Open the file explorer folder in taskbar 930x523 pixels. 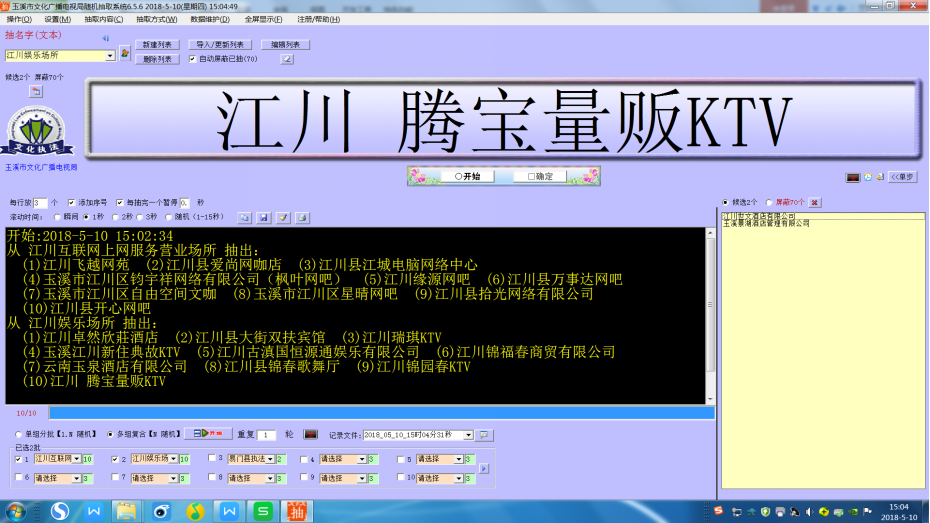[126, 511]
